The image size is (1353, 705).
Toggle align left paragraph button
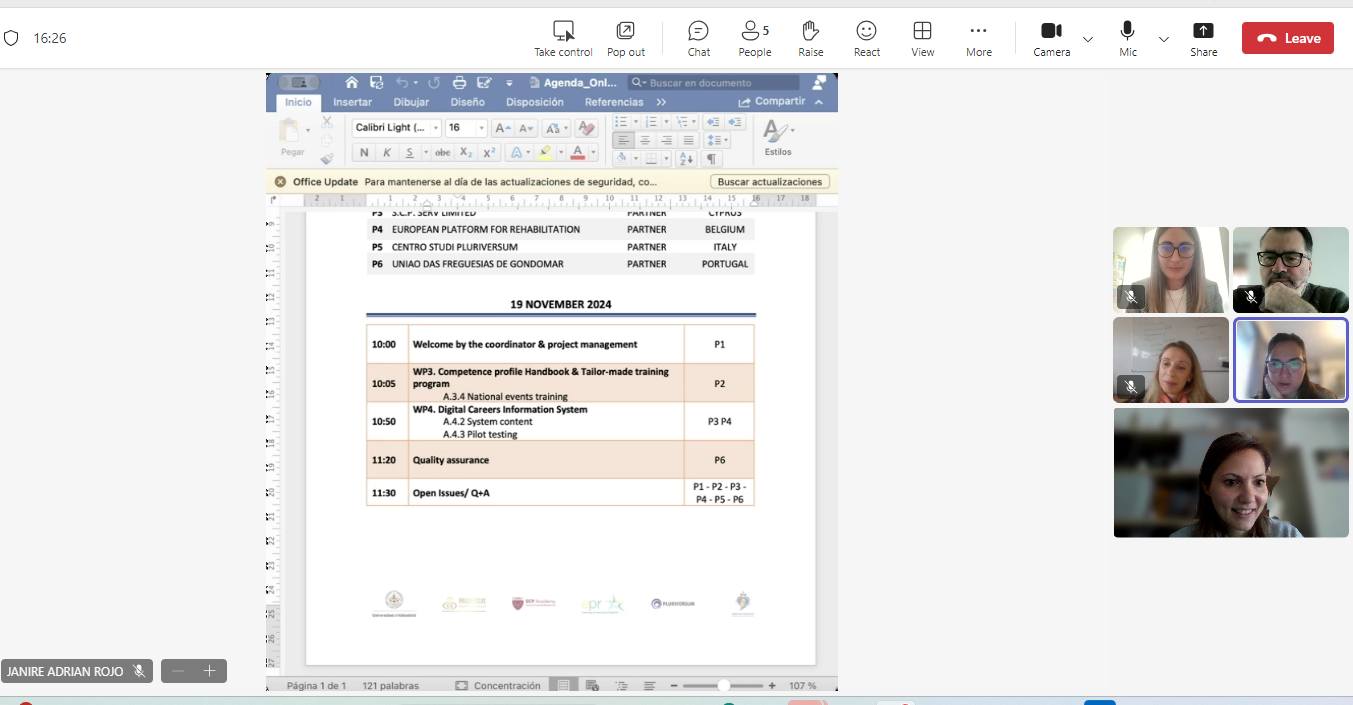(x=623, y=140)
